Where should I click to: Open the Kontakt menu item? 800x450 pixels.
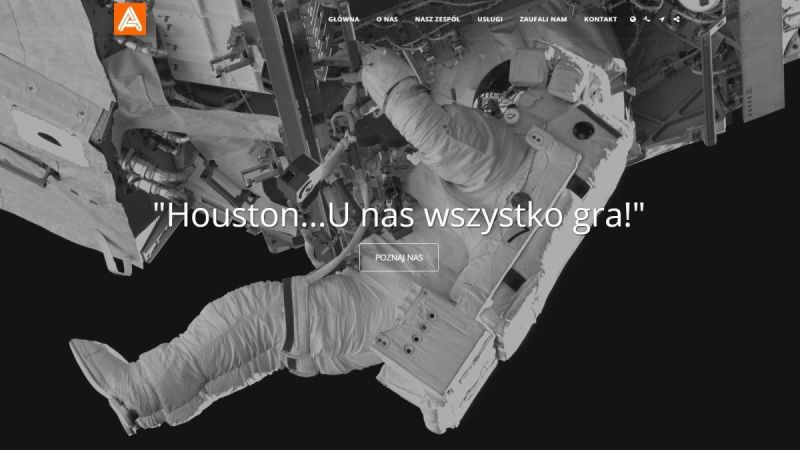pos(600,19)
